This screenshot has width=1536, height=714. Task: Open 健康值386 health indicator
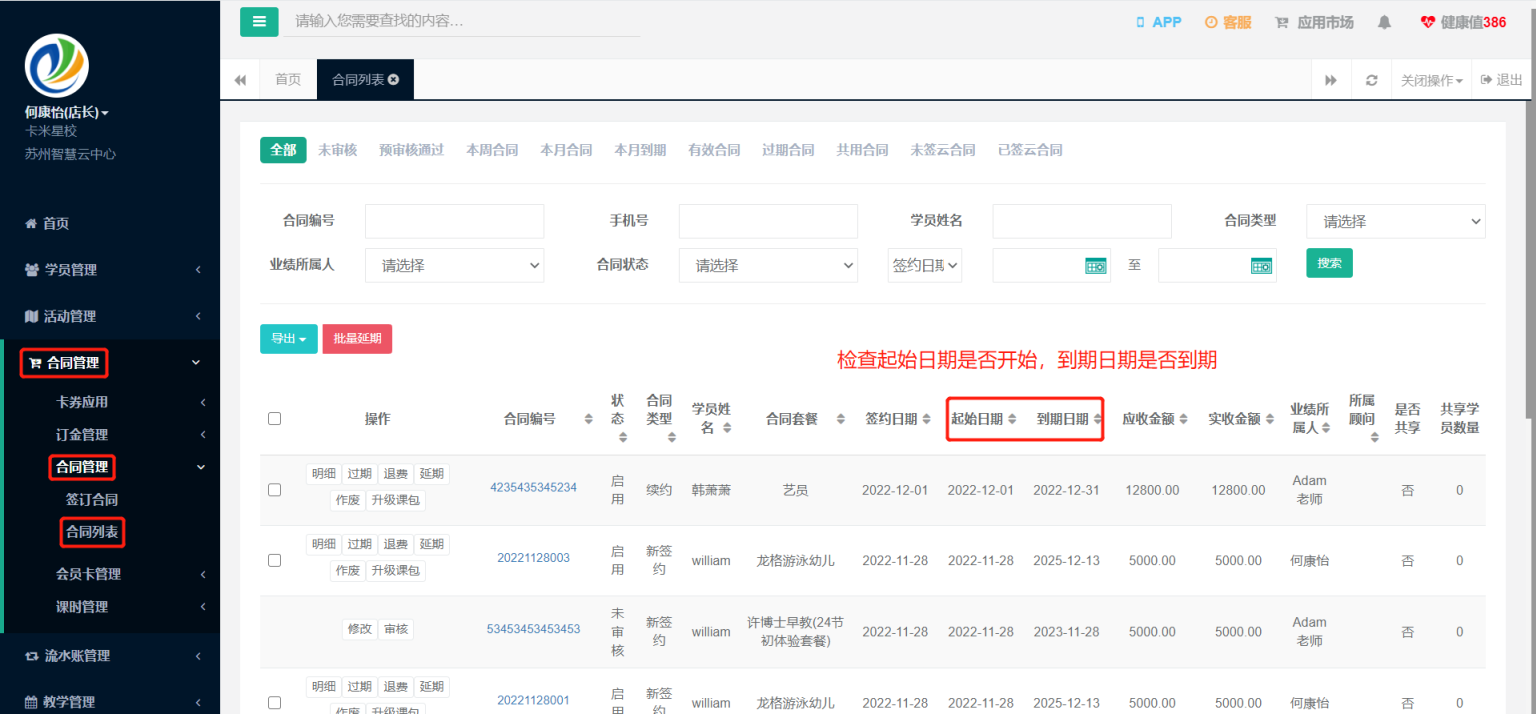click(1463, 22)
